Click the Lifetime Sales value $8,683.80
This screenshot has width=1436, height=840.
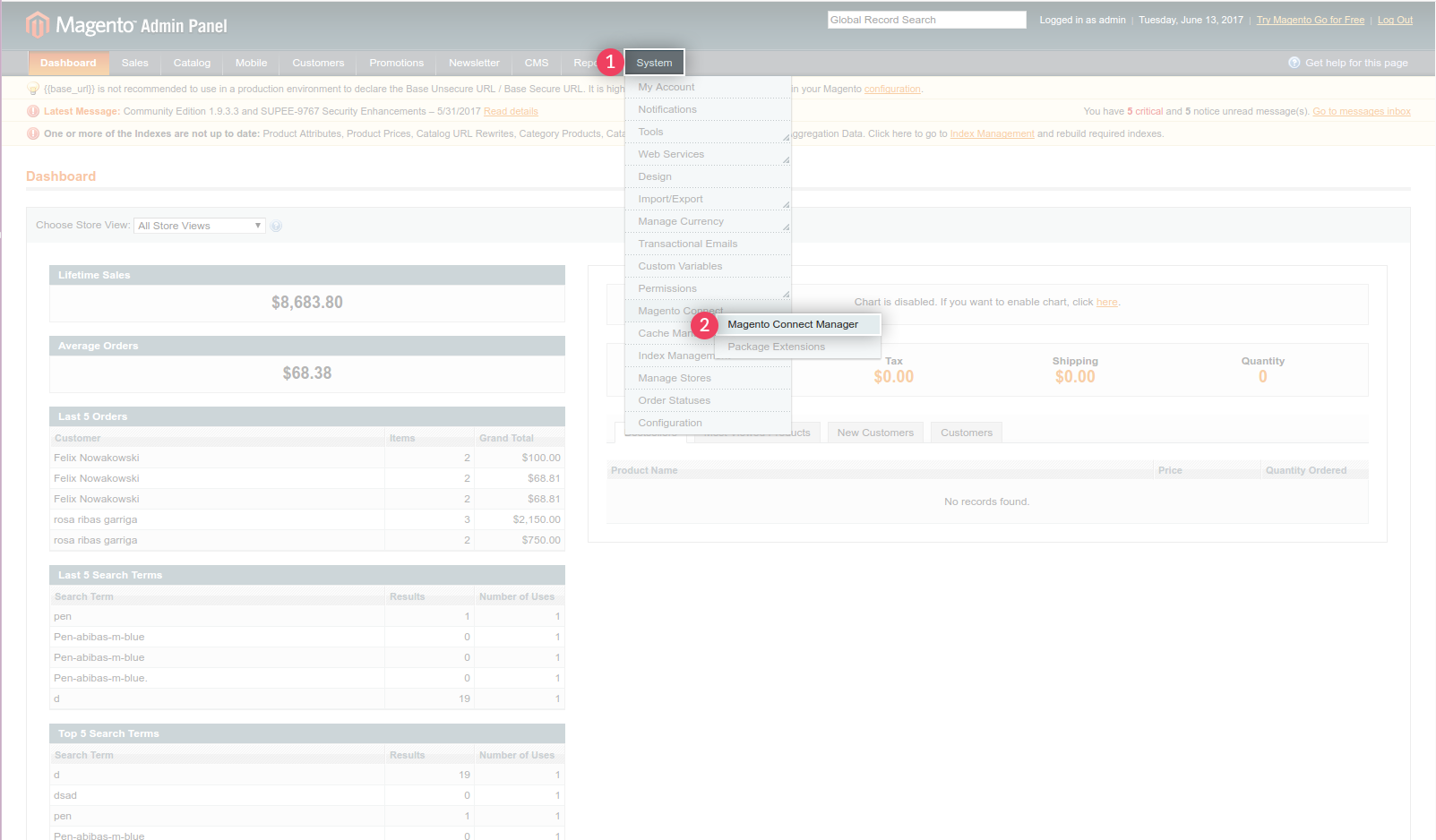(x=307, y=303)
